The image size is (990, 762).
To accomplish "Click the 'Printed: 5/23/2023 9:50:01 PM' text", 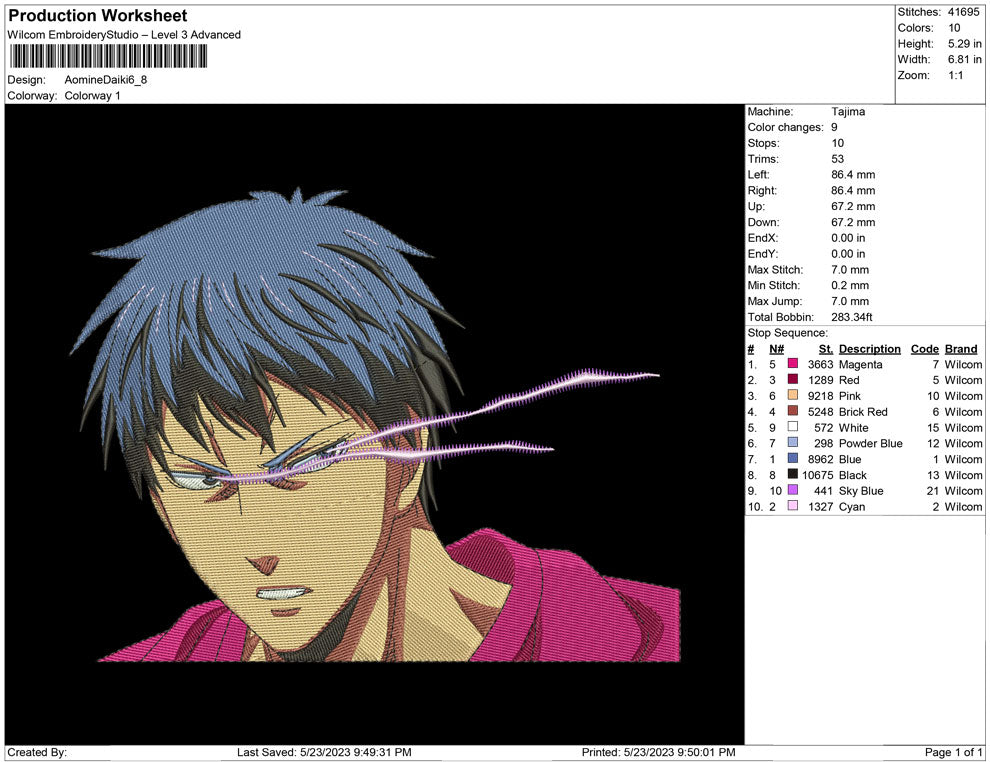I will (x=659, y=752).
